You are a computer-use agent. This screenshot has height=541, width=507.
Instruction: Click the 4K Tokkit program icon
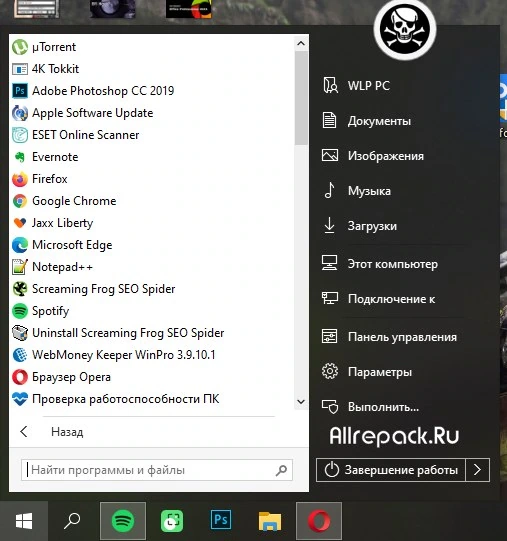click(x=20, y=69)
